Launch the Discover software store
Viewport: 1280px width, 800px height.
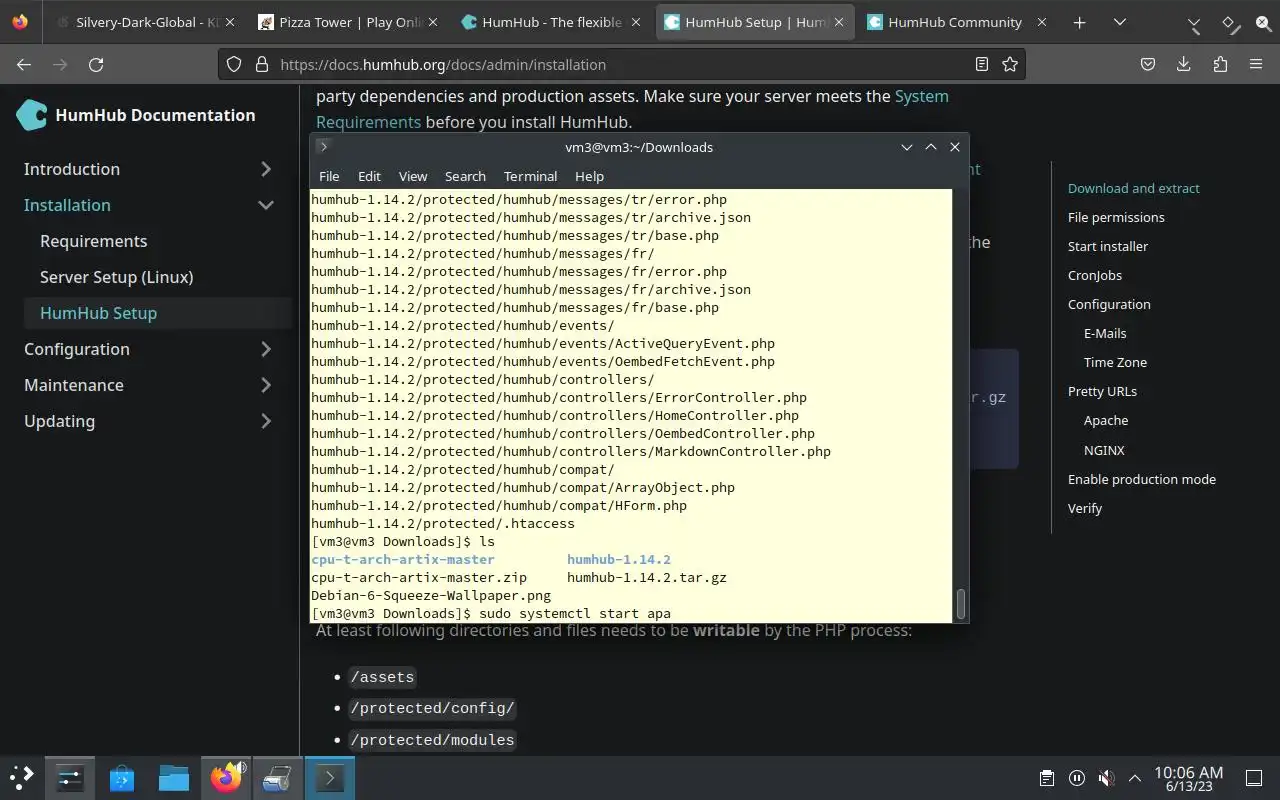(x=122, y=777)
